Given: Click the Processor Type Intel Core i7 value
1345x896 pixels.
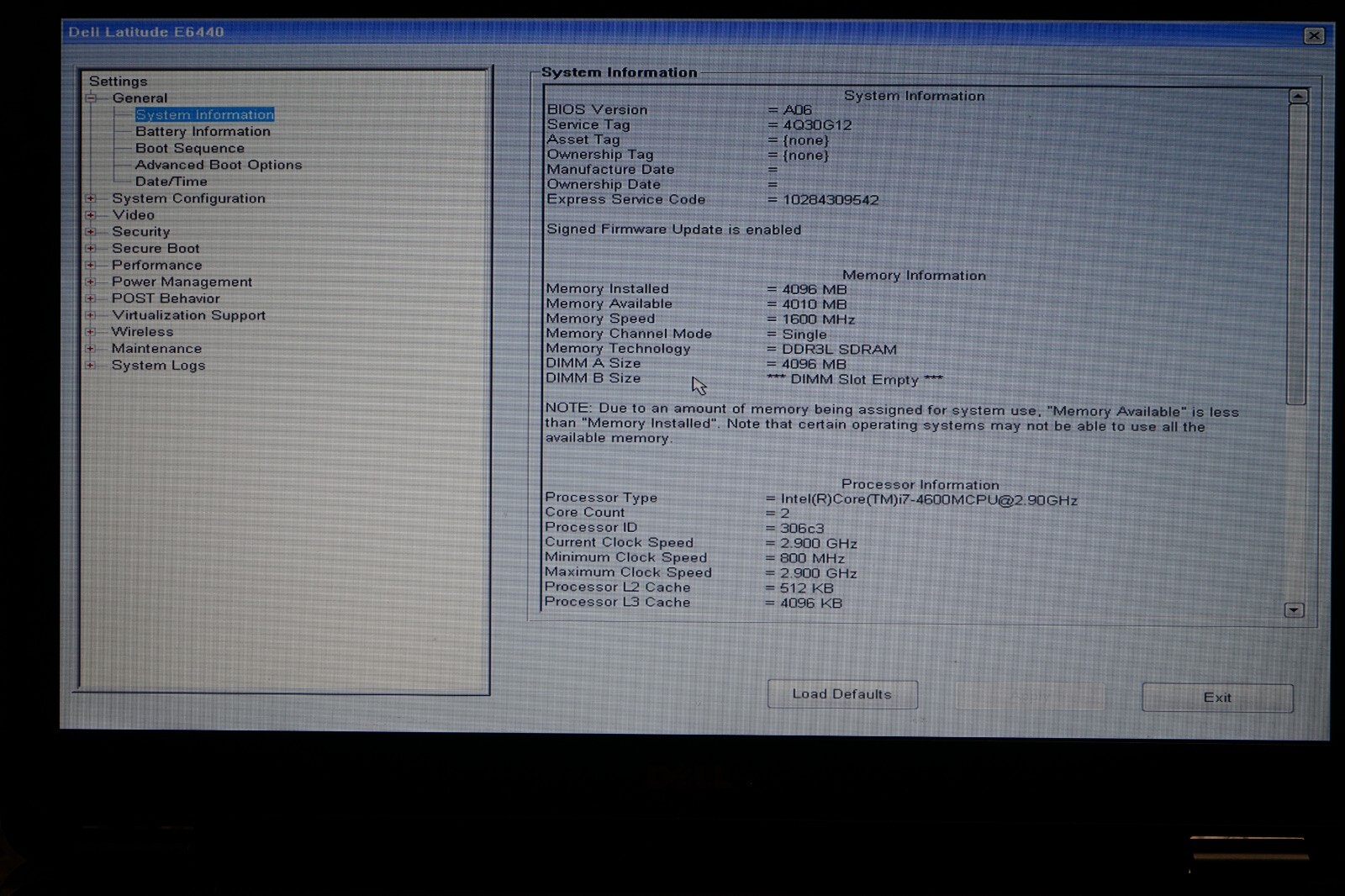Looking at the screenshot, I should tap(929, 500).
